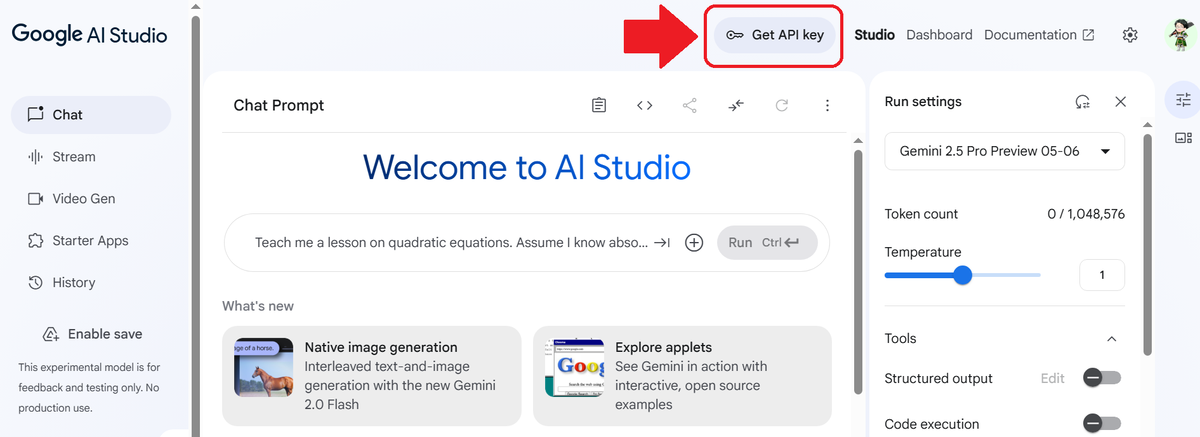Click the Welcome to AI Studio heading
1200x437 pixels.
click(x=527, y=167)
